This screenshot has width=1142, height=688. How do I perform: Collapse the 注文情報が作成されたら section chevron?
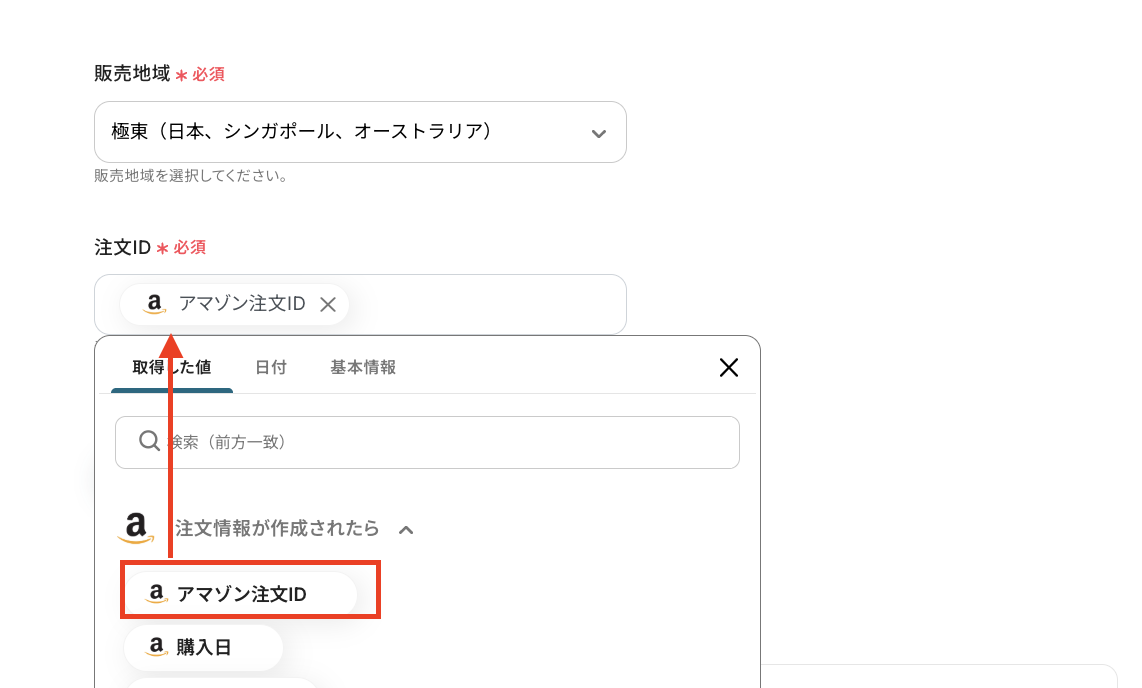pyautogui.click(x=406, y=529)
